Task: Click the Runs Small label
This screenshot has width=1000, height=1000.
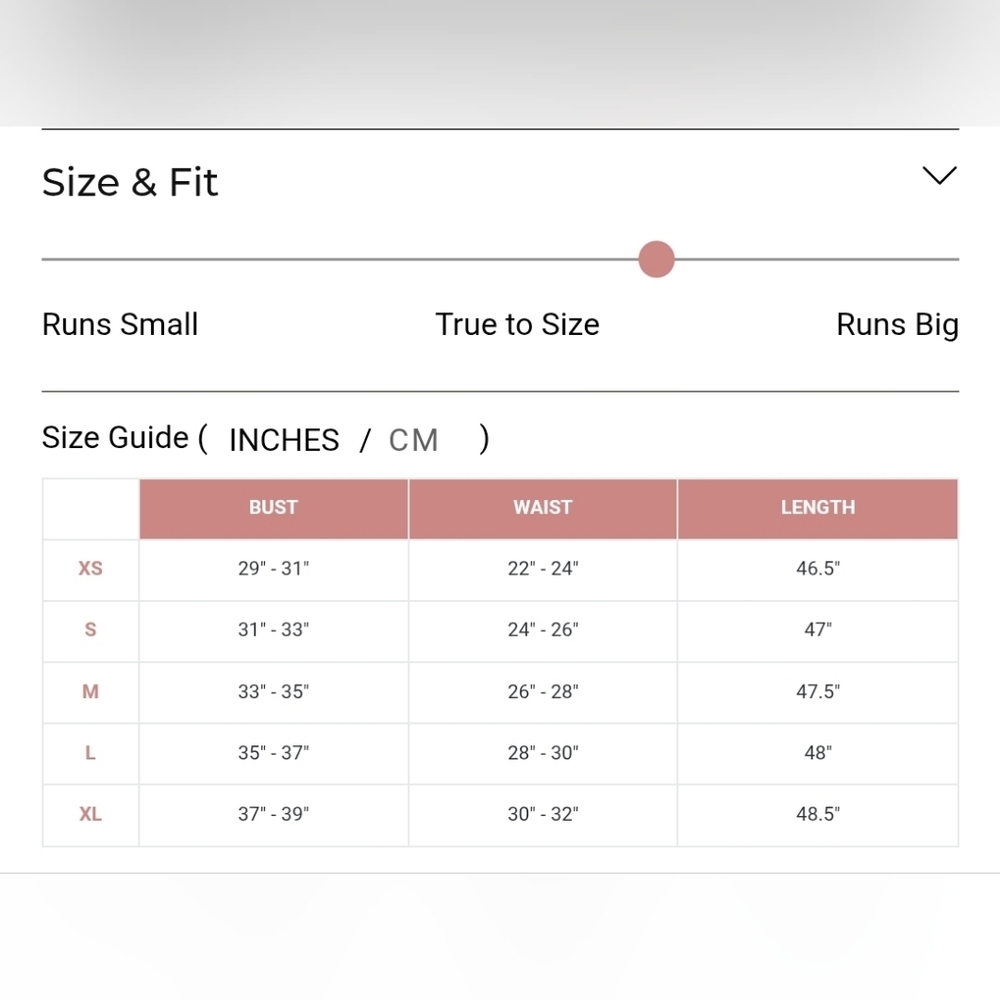Action: [120, 325]
